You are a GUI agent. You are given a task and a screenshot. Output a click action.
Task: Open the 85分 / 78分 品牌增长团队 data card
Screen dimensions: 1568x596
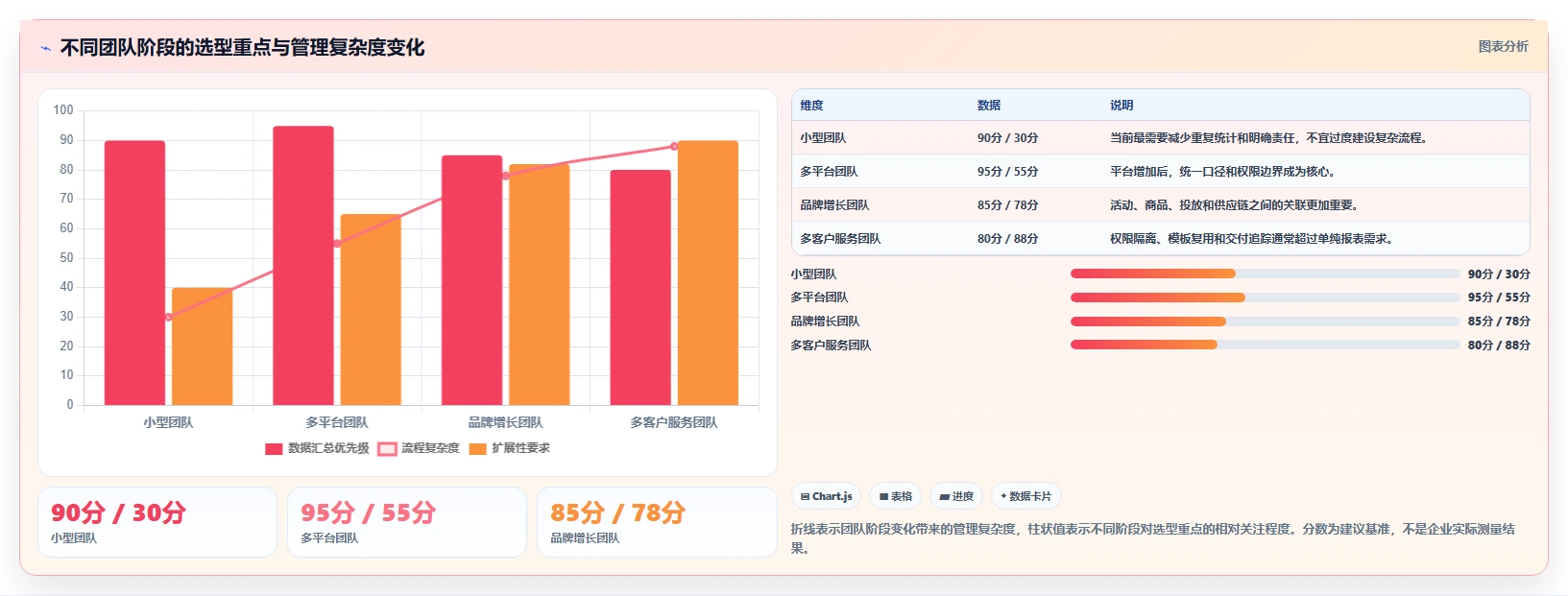click(x=657, y=522)
